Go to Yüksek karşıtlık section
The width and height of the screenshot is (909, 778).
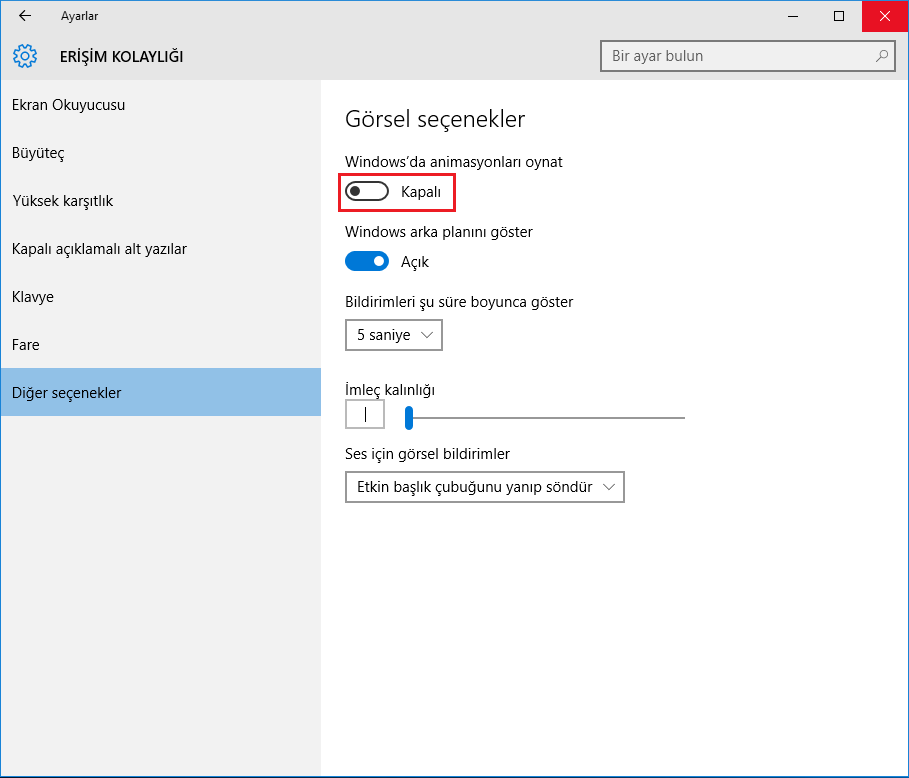click(x=62, y=201)
